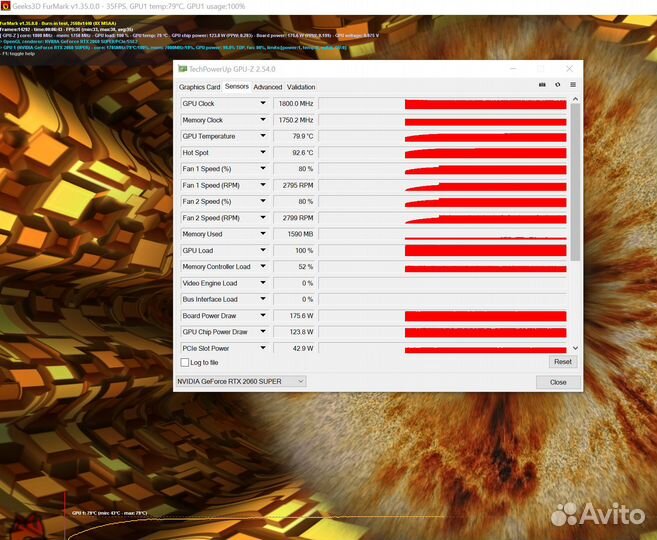
Task: Click the 1800.0 MHz GPU Clock value
Action: 295,103
